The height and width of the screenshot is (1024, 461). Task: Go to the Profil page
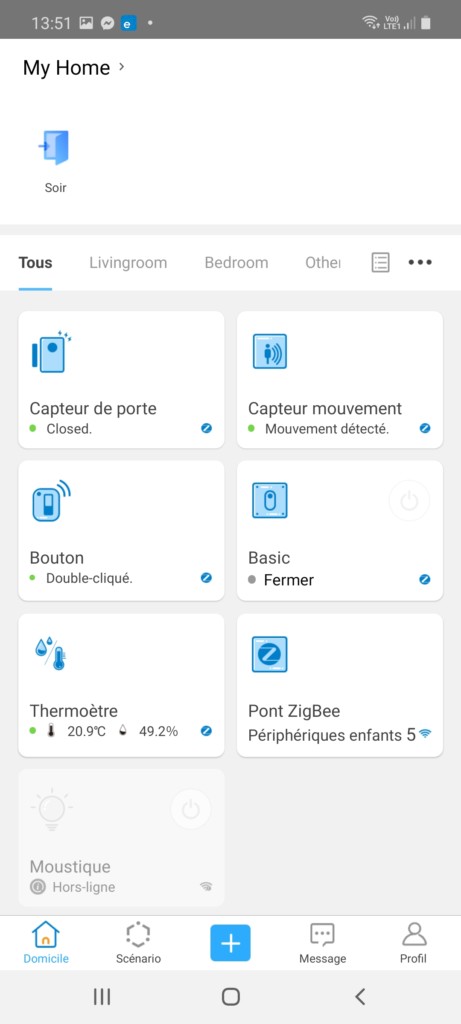pyautogui.click(x=413, y=943)
